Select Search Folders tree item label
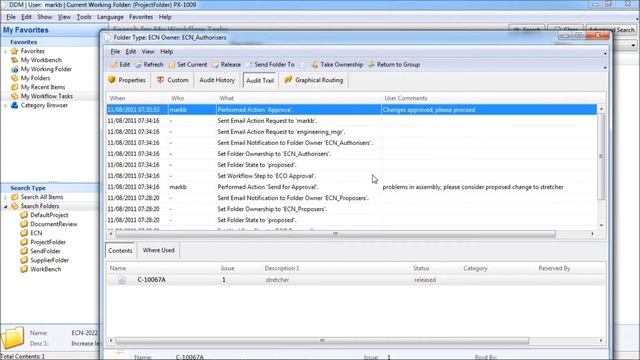 (x=40, y=206)
